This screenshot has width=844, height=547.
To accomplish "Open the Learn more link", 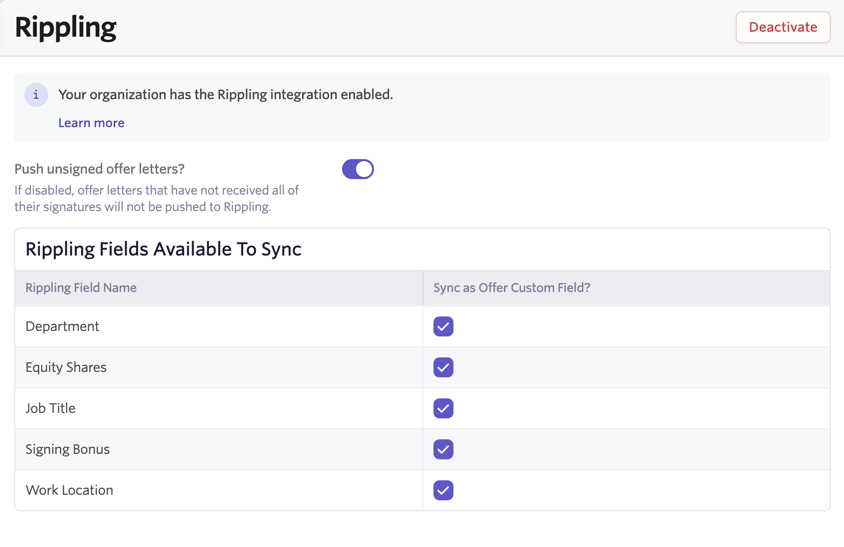I will pyautogui.click(x=91, y=123).
